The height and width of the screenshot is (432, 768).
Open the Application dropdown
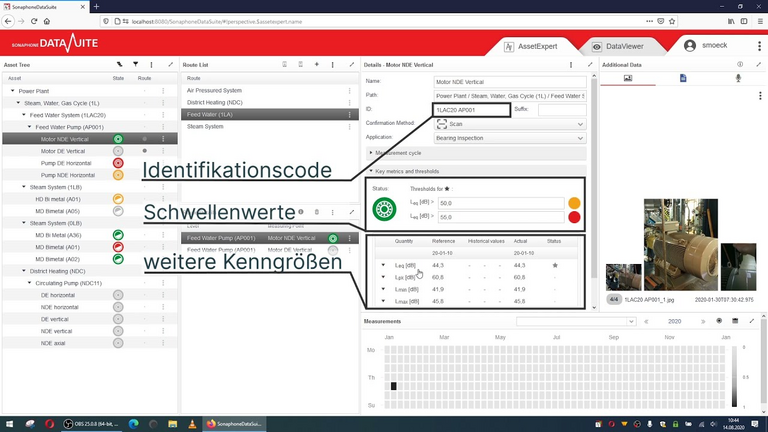tap(510, 138)
